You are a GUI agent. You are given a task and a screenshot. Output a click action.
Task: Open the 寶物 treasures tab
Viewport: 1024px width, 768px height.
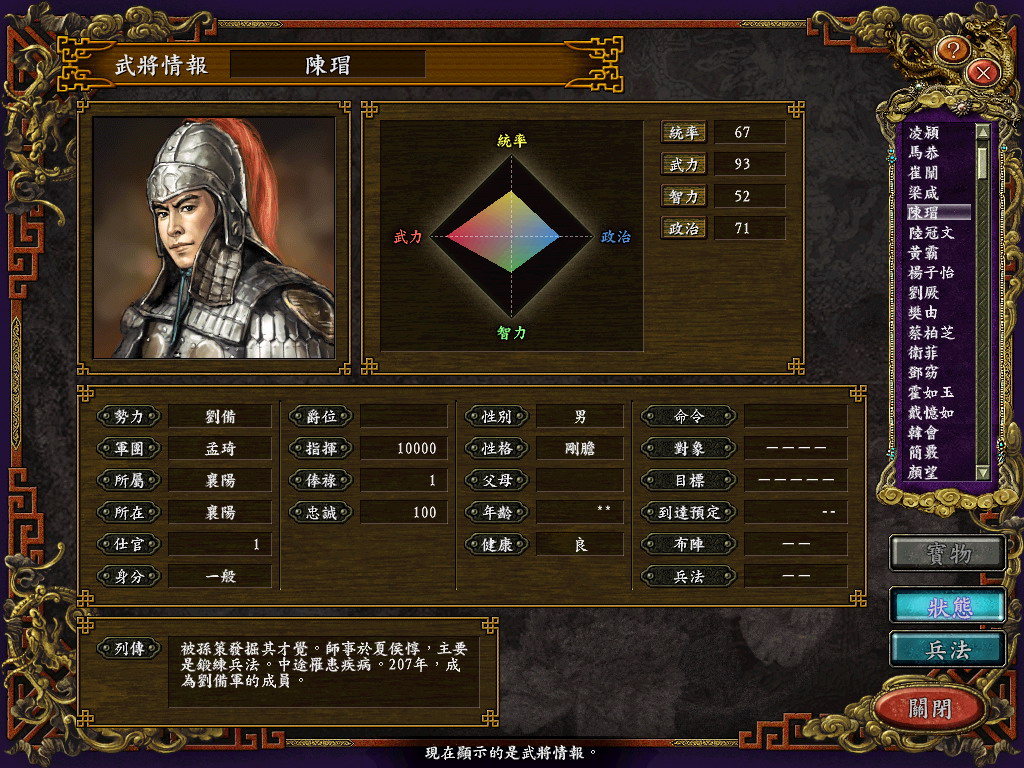point(948,554)
